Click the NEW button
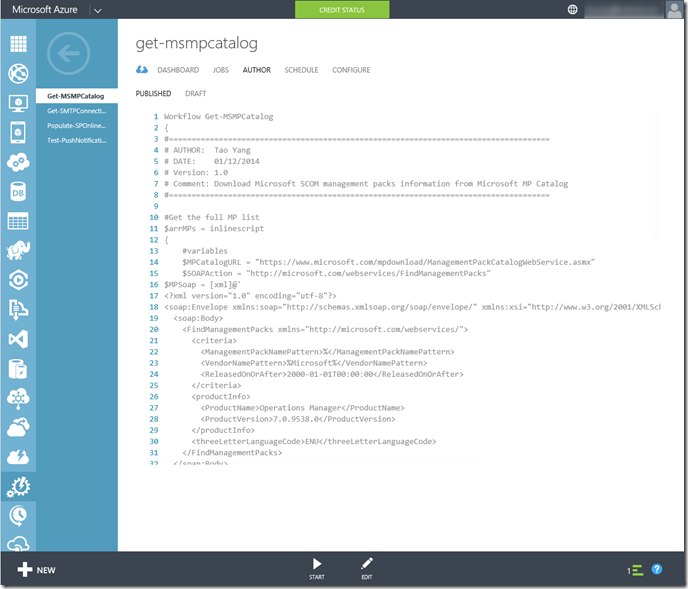 pyautogui.click(x=36, y=570)
